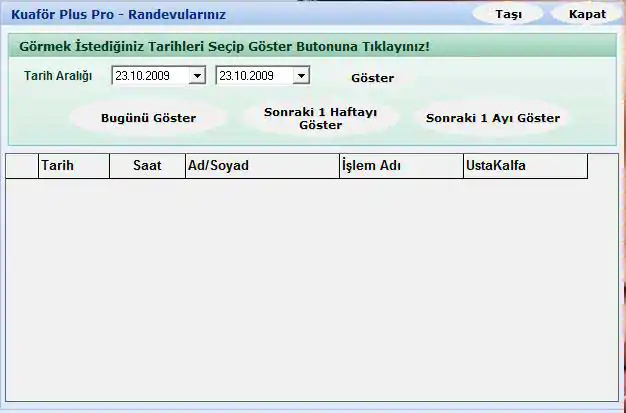Image resolution: width=626 pixels, height=413 pixels.
Task: Click the blank row selector header cell
Action: 22,167
